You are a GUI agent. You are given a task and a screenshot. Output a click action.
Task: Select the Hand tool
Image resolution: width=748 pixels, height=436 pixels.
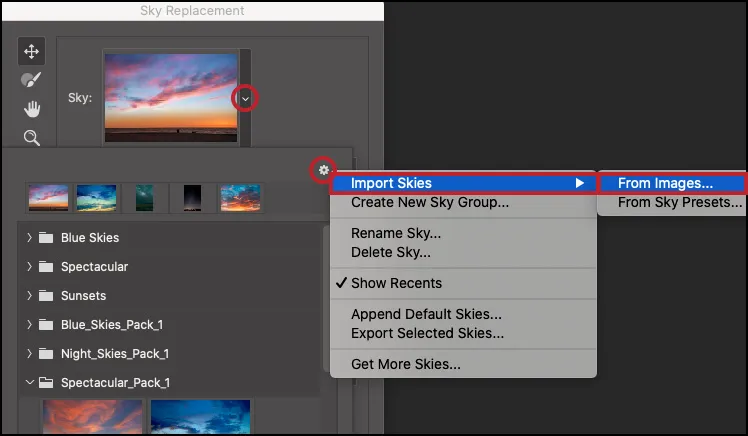click(x=31, y=109)
